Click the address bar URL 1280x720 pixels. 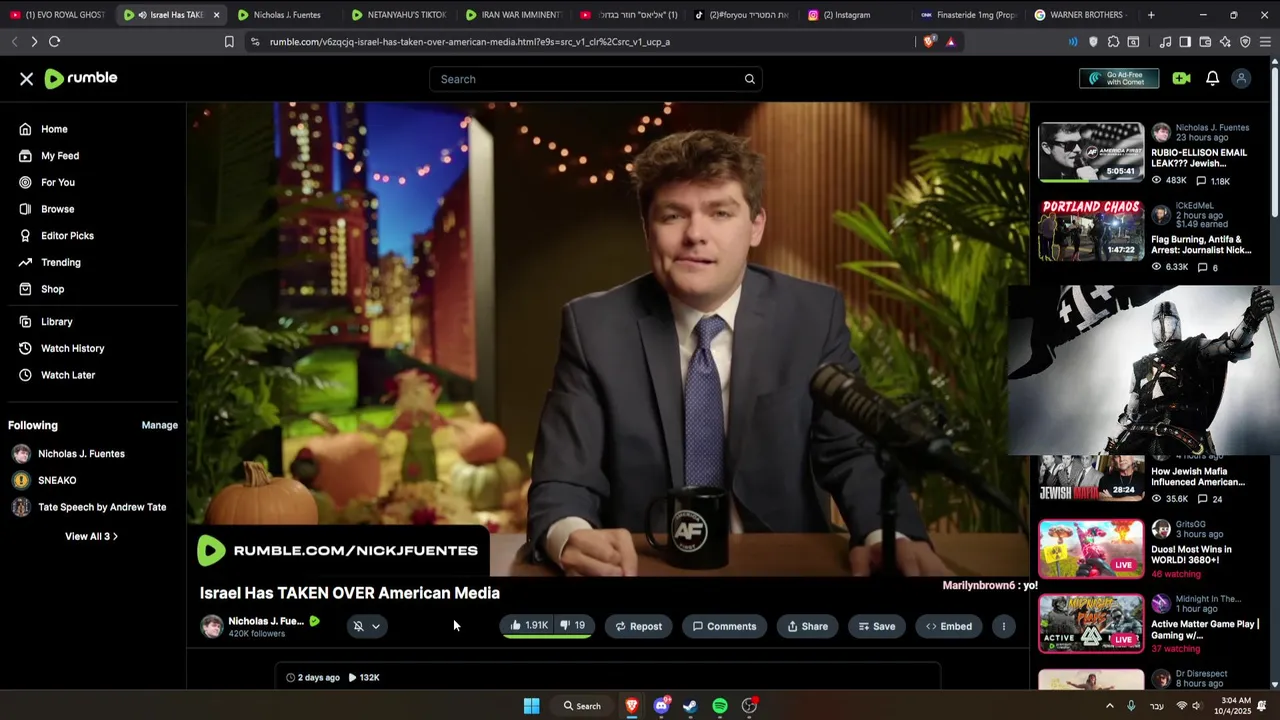coord(470,42)
